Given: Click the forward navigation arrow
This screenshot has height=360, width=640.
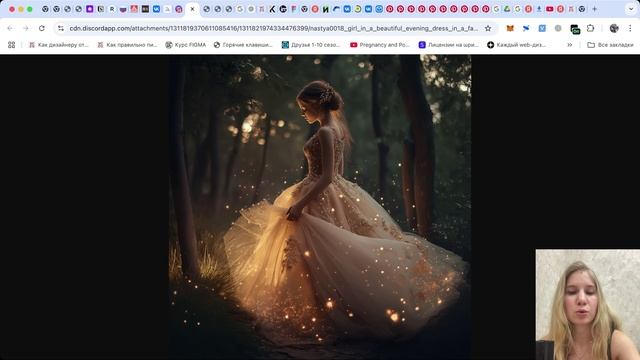Looking at the screenshot, I should point(26,29).
